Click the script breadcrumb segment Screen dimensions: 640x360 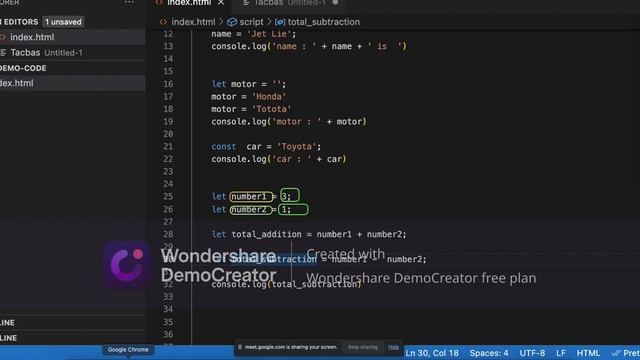[x=251, y=22]
